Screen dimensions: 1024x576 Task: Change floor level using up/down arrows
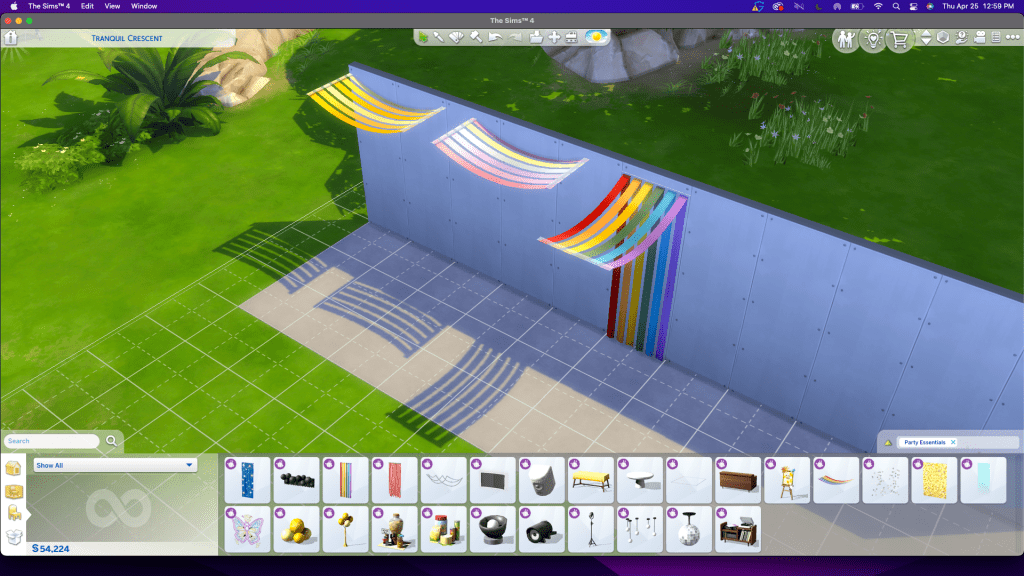tap(925, 38)
